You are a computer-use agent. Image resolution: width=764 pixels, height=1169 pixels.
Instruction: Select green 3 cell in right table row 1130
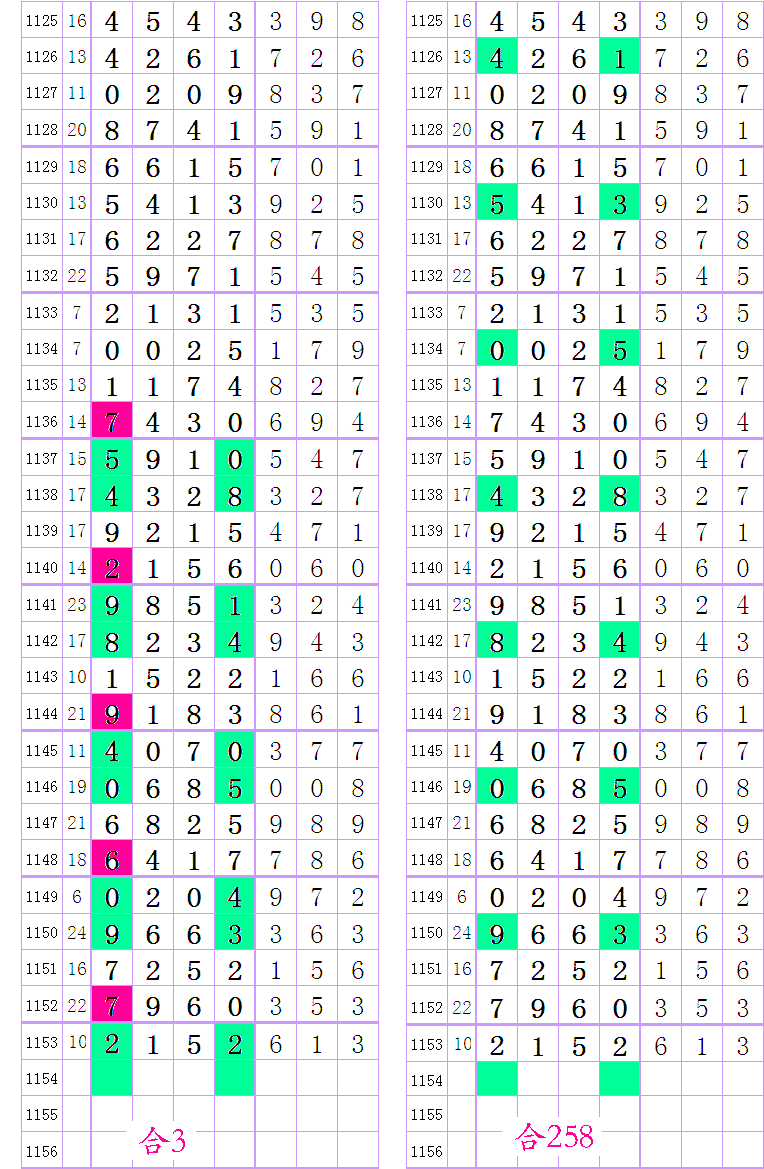(619, 204)
